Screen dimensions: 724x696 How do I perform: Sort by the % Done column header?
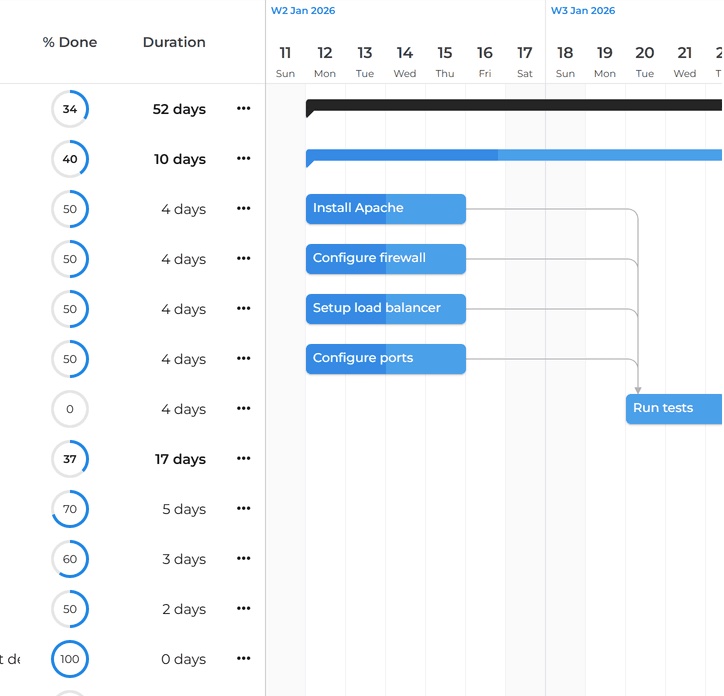click(70, 42)
